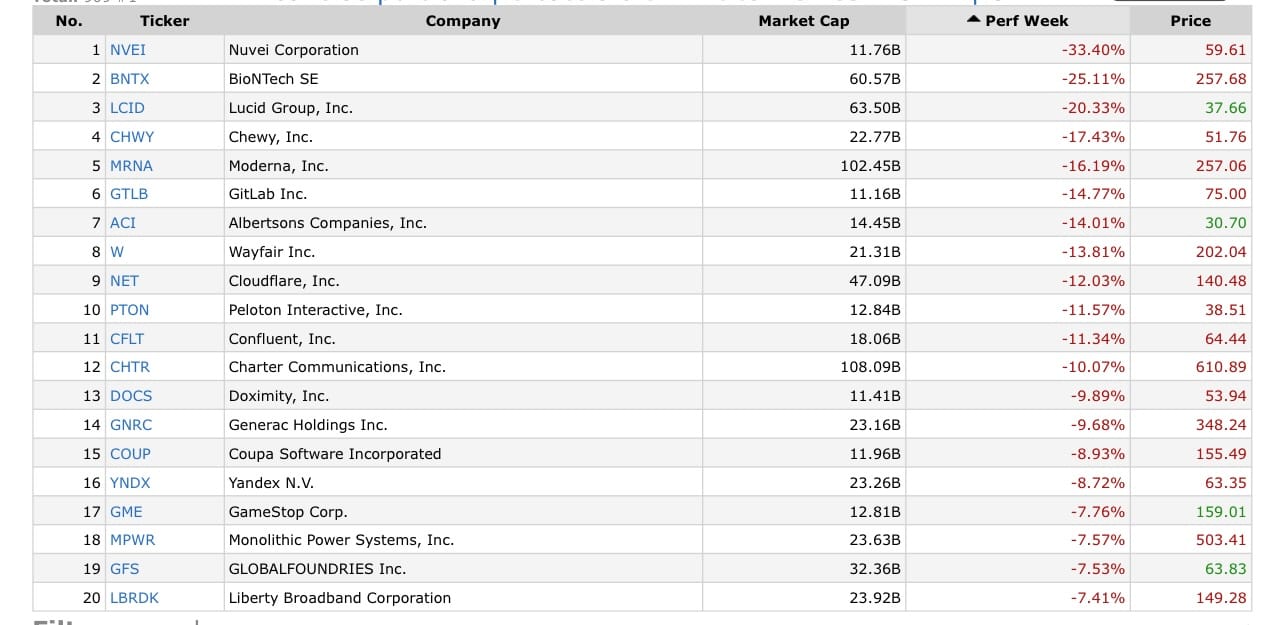The image size is (1284, 625).
Task: Select the 32.36B market cap value
Action: tap(875, 569)
